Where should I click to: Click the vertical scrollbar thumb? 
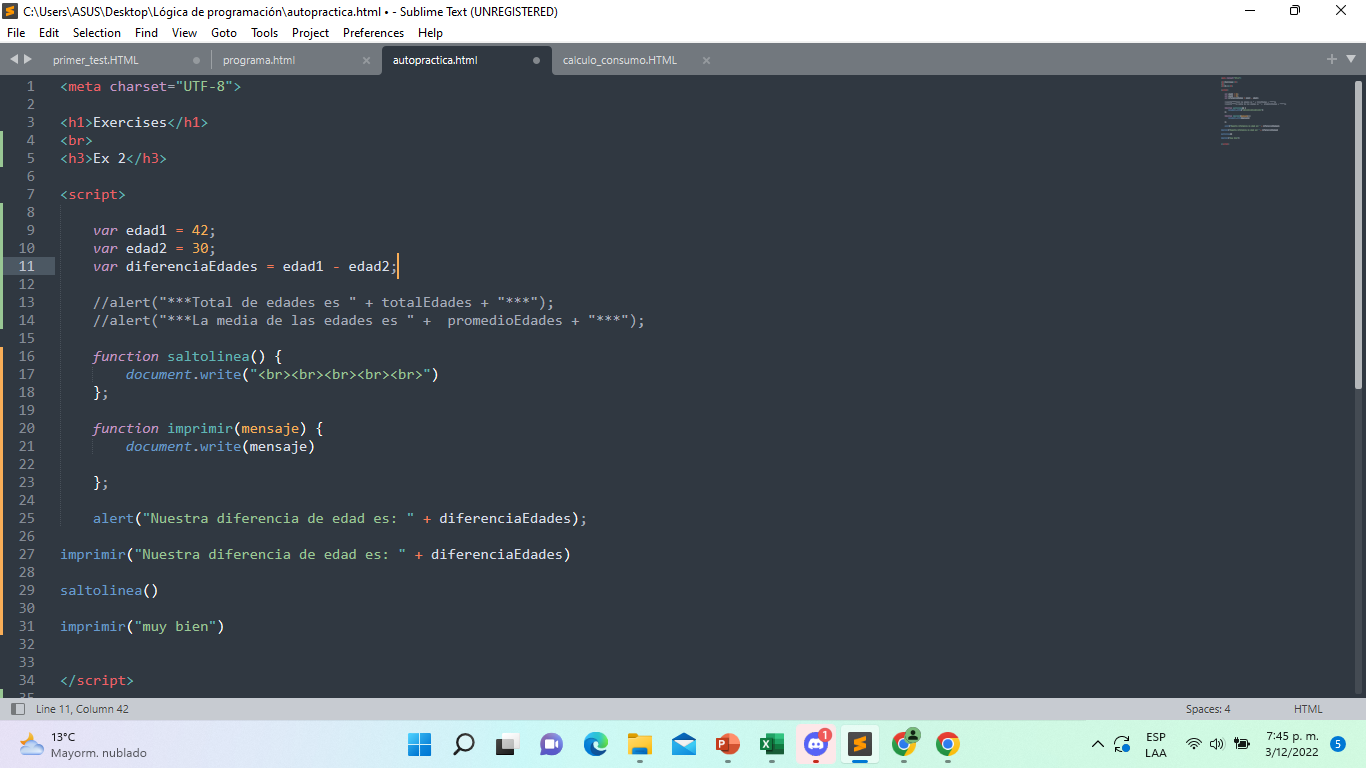tap(1358, 235)
